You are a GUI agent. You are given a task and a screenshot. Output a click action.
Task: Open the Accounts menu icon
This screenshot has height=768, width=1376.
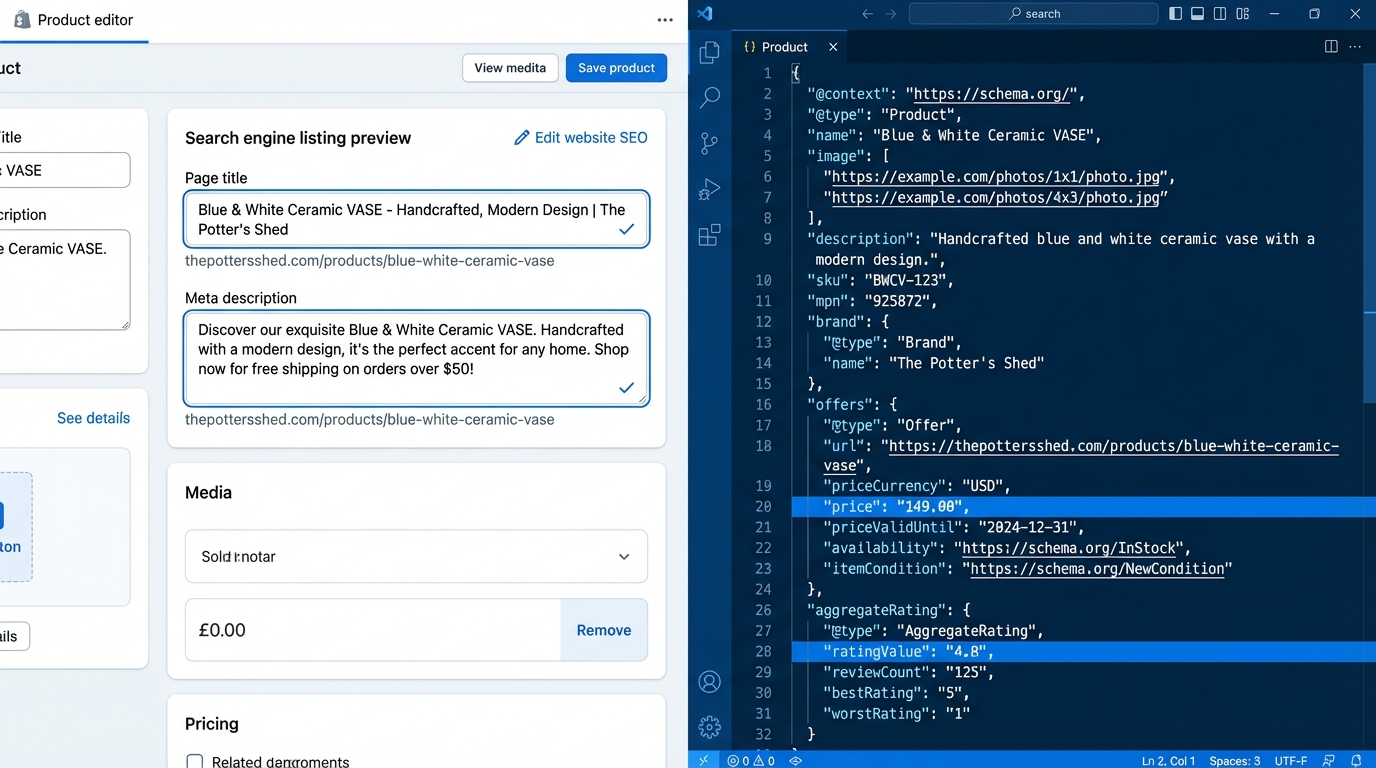[x=709, y=682]
